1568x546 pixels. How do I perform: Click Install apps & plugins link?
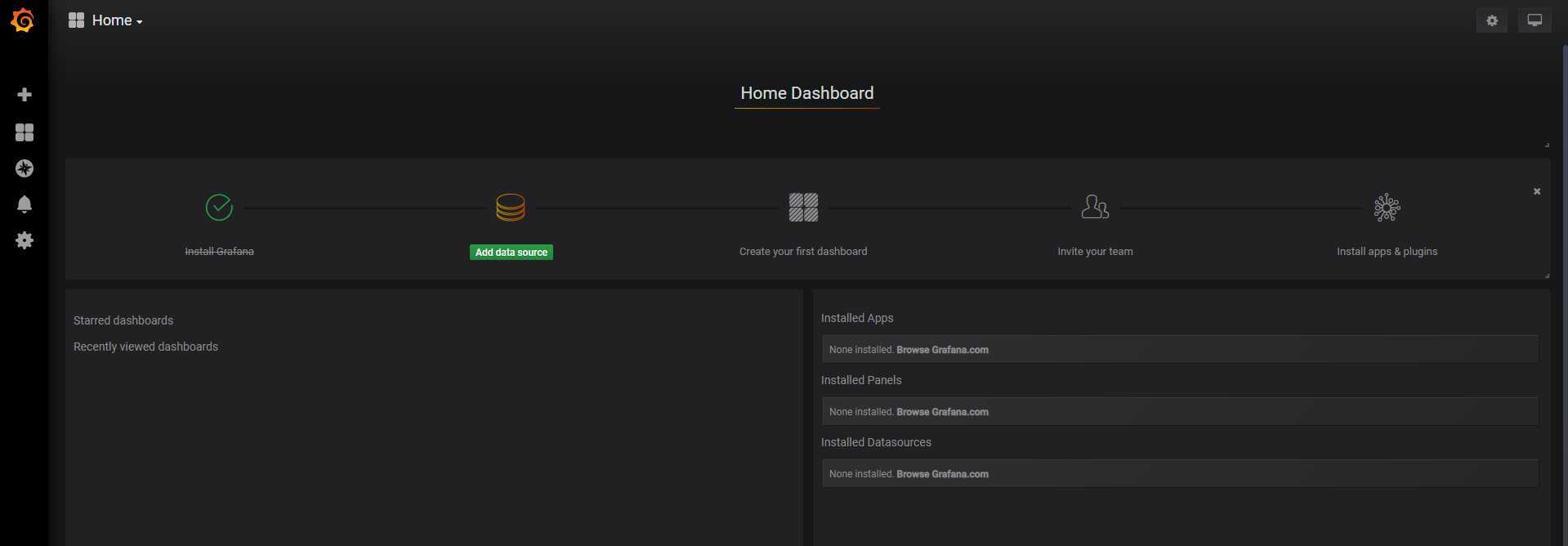[1387, 252]
